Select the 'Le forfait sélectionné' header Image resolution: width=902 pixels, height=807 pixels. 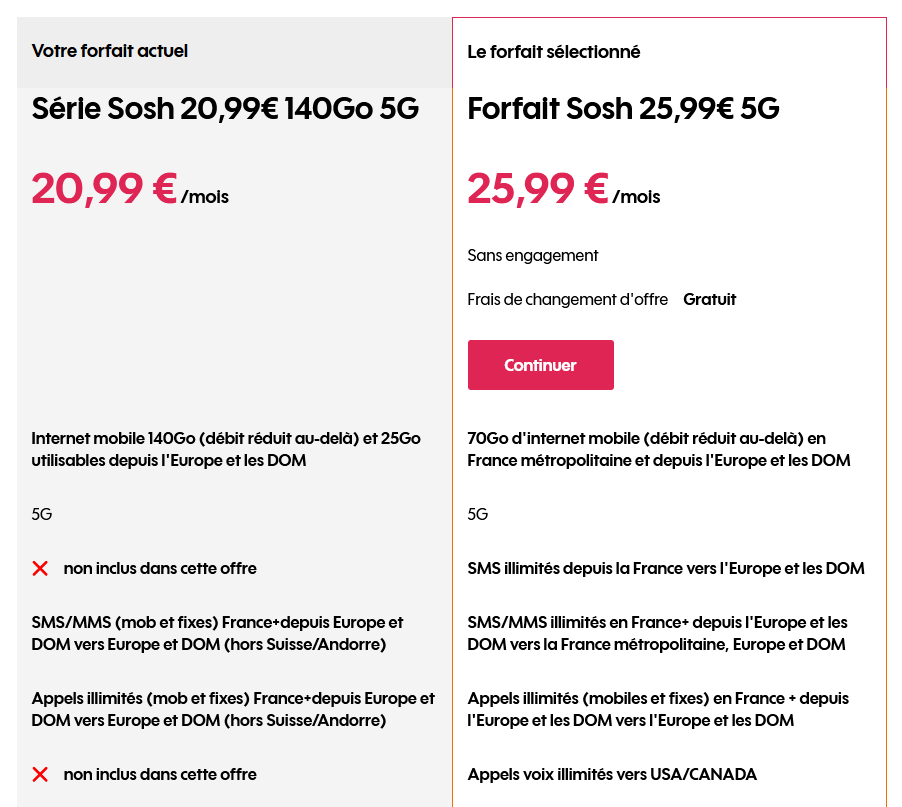pos(554,52)
